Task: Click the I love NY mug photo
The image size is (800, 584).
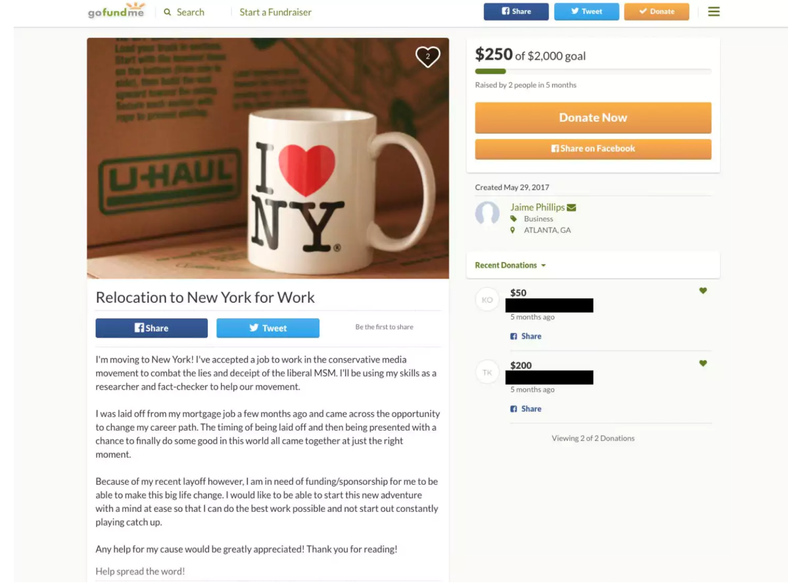Action: (268, 158)
